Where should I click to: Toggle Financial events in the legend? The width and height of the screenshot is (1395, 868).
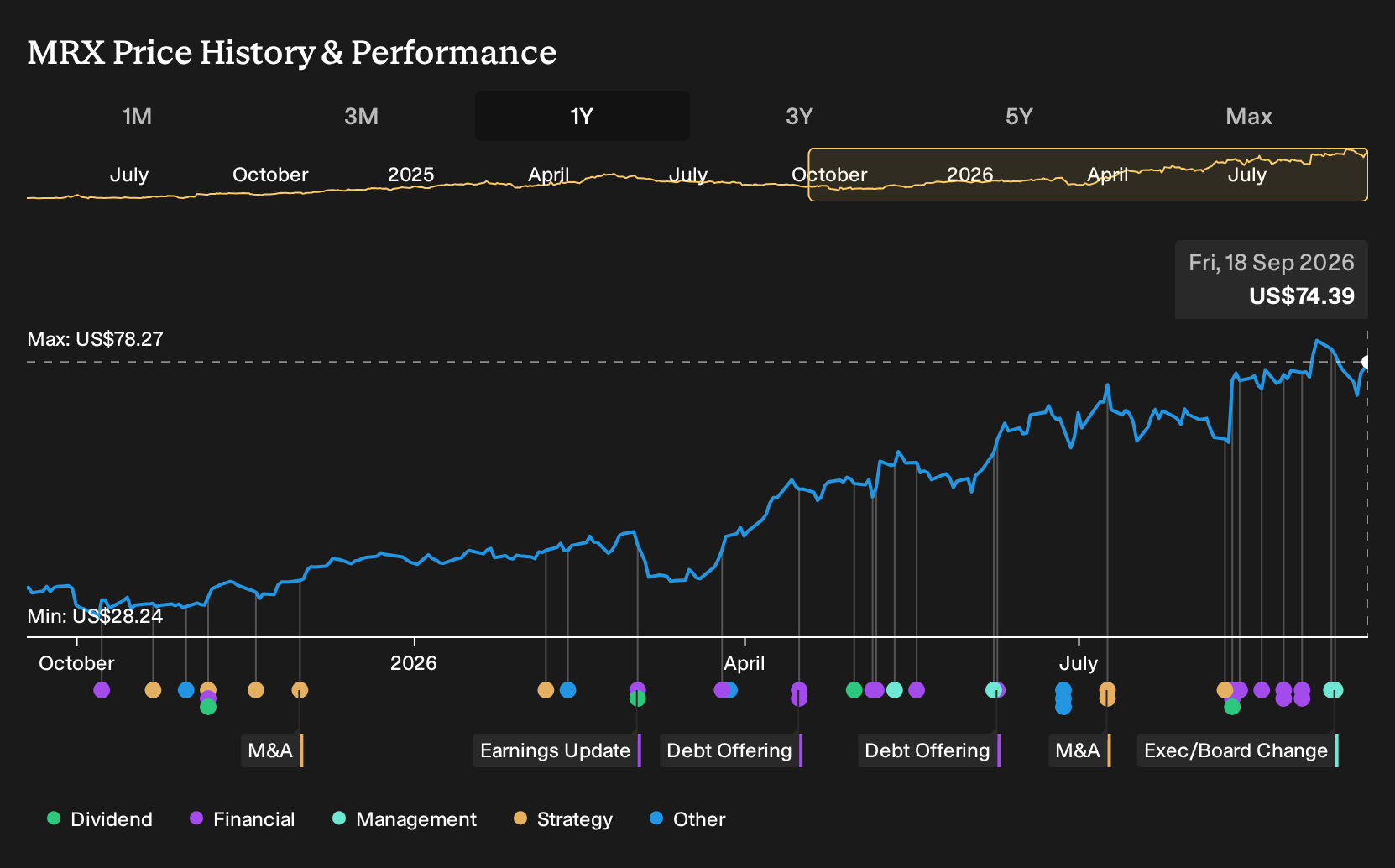pos(243,819)
